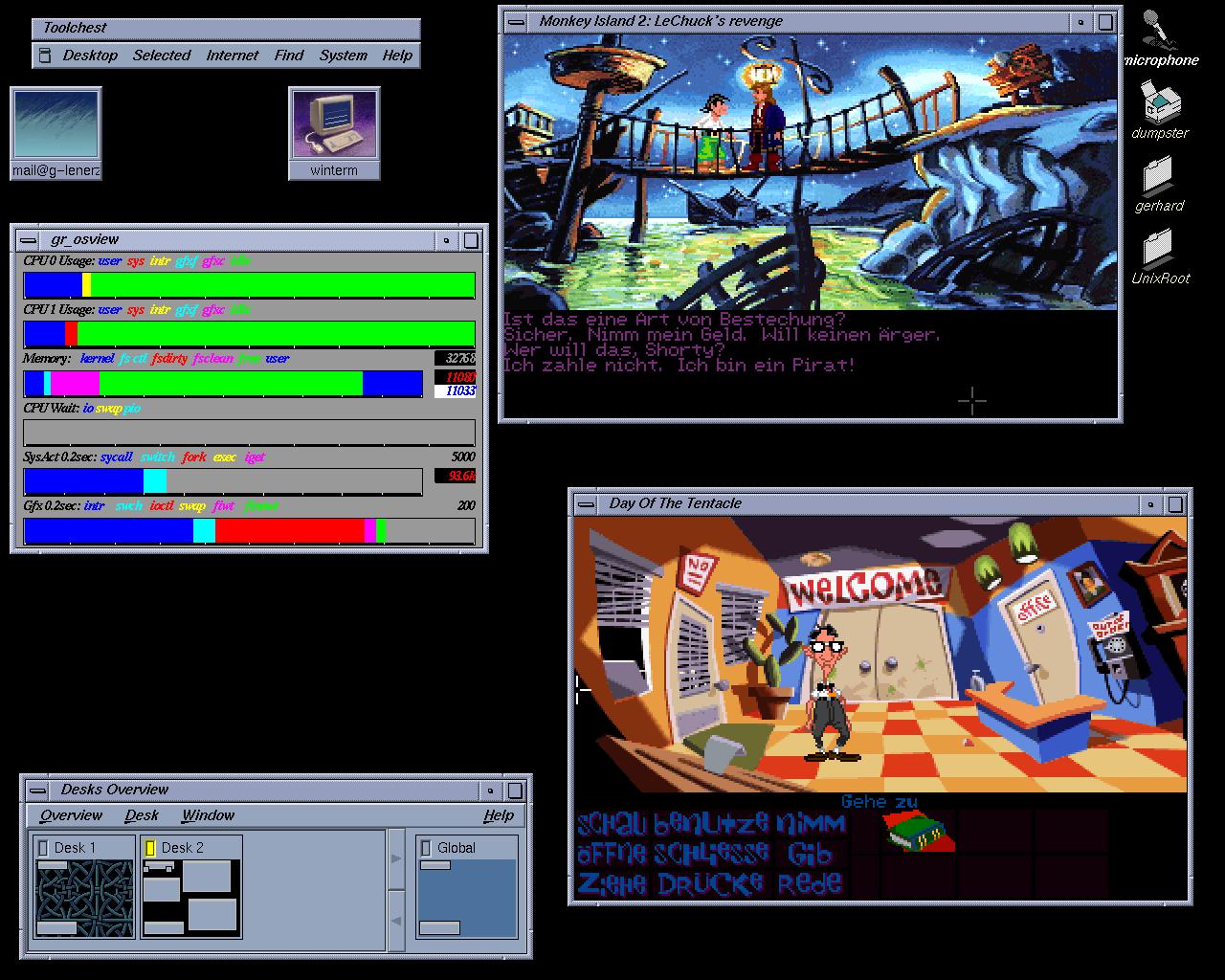Screen dimensions: 1225x980
Task: Open the Overview menu in Desks Overview
Action: pos(71,815)
